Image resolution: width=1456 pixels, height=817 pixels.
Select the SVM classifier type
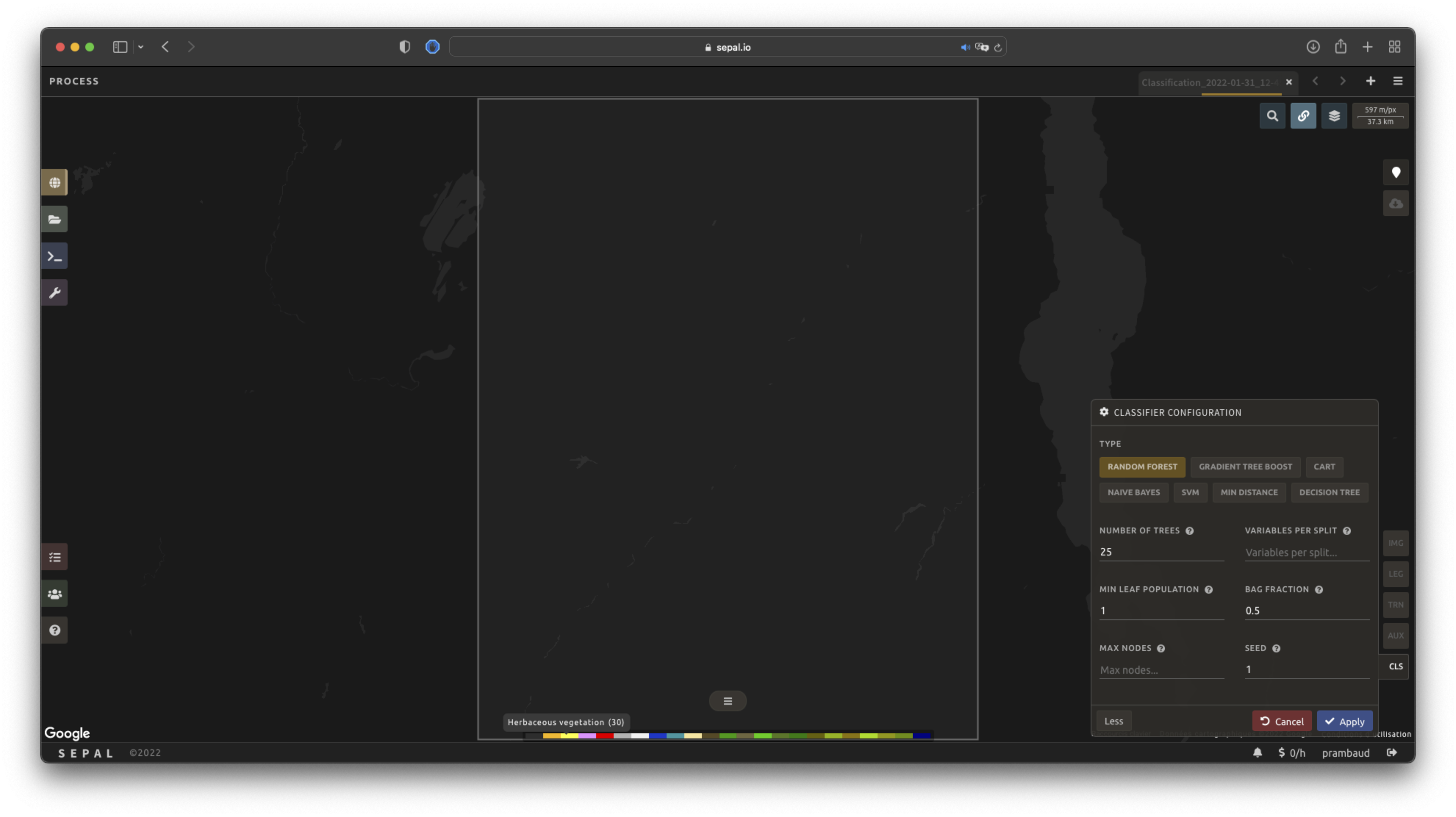pos(1190,492)
